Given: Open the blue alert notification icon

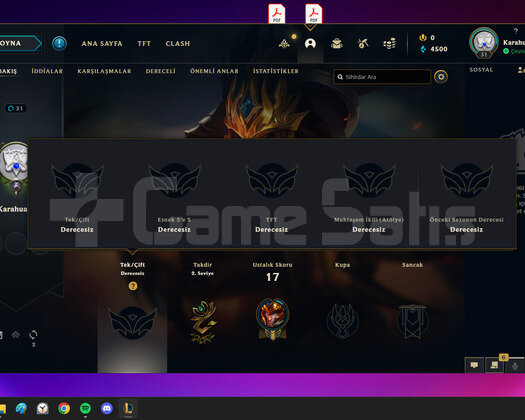Looking at the screenshot, I should pyautogui.click(x=59, y=43).
